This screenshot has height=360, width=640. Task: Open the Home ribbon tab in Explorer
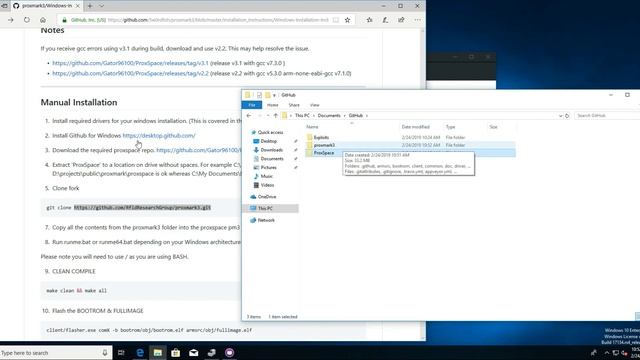point(272,105)
